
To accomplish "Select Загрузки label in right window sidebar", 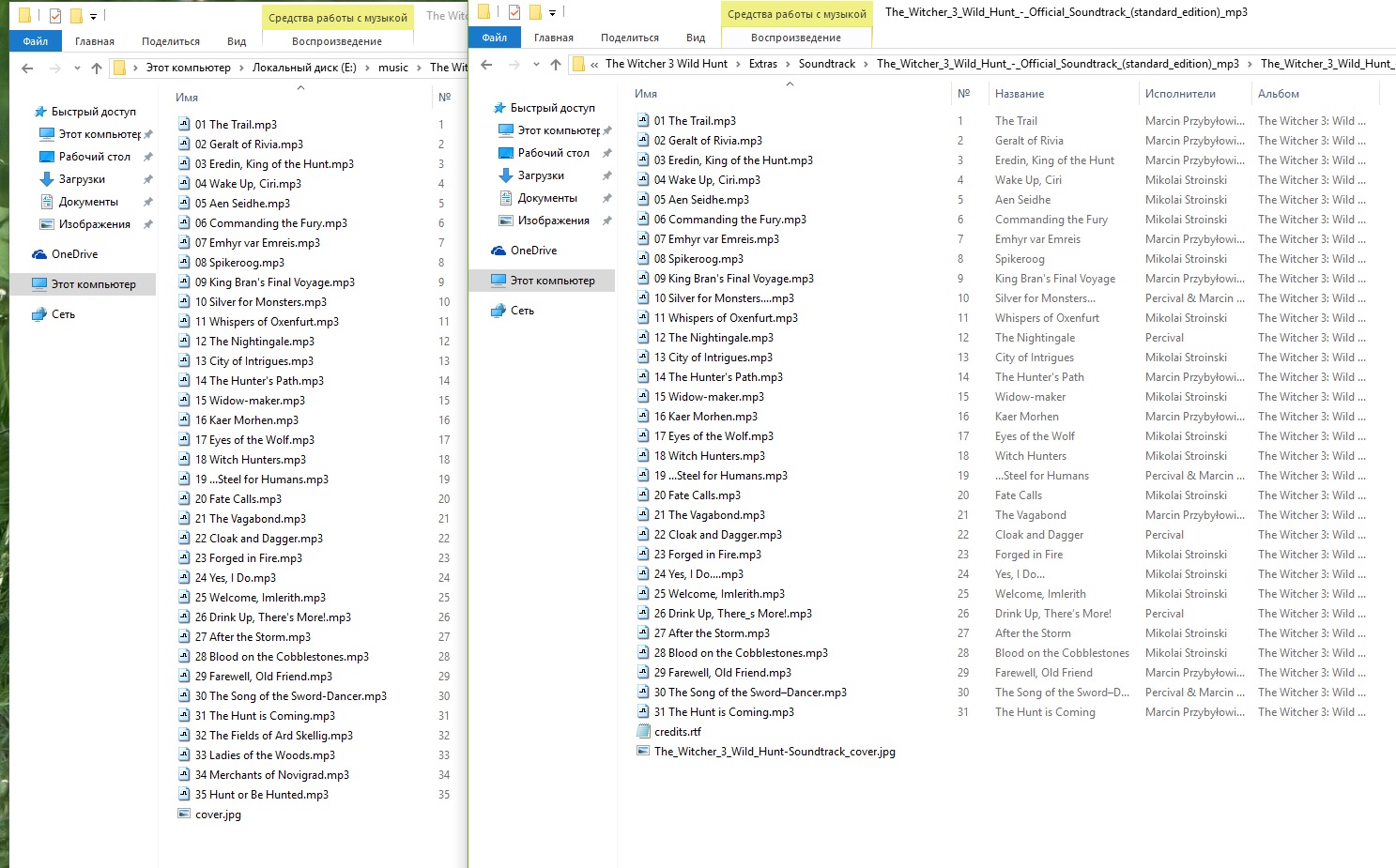I will point(542,175).
